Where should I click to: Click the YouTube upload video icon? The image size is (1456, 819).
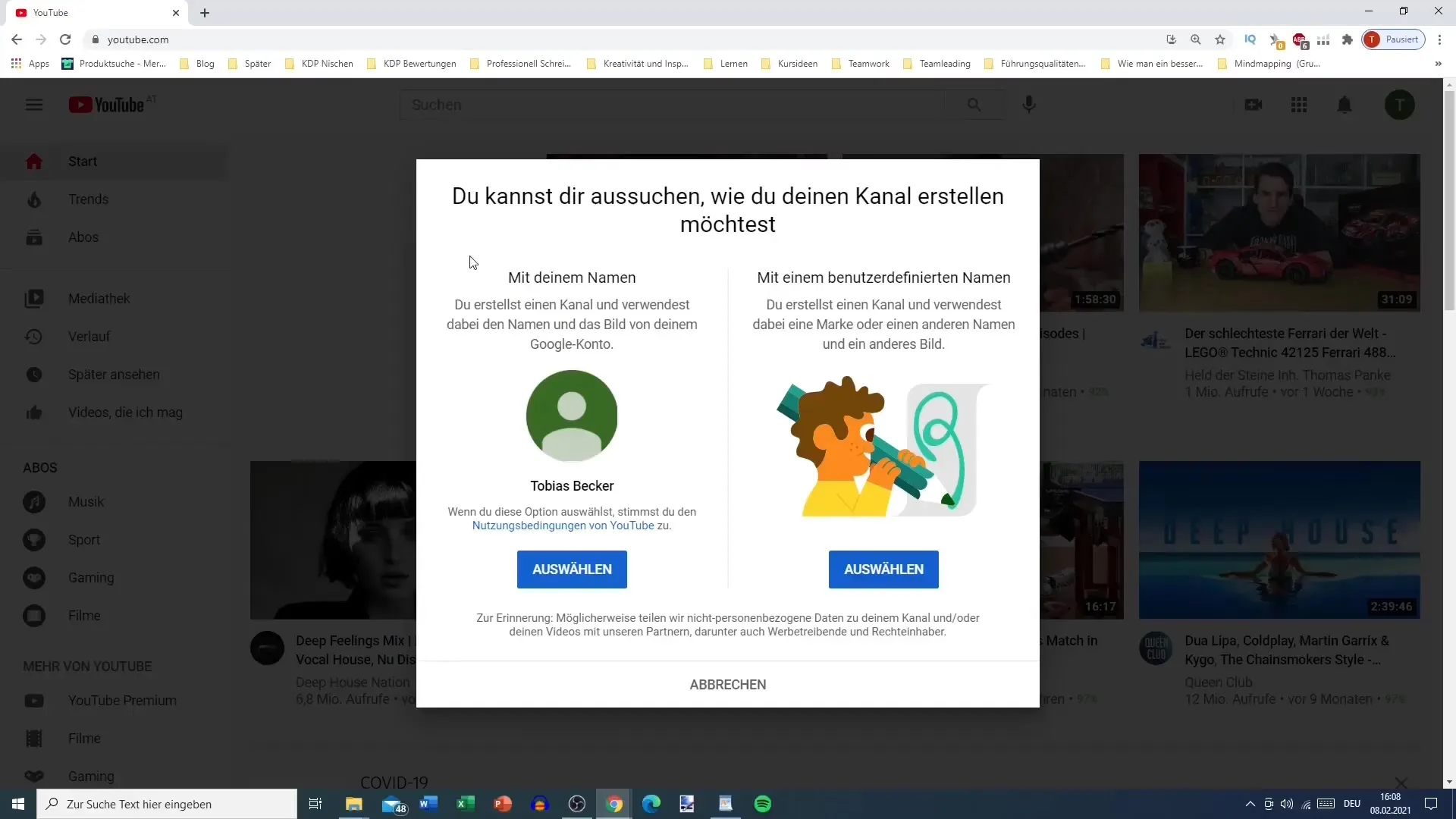(1253, 104)
